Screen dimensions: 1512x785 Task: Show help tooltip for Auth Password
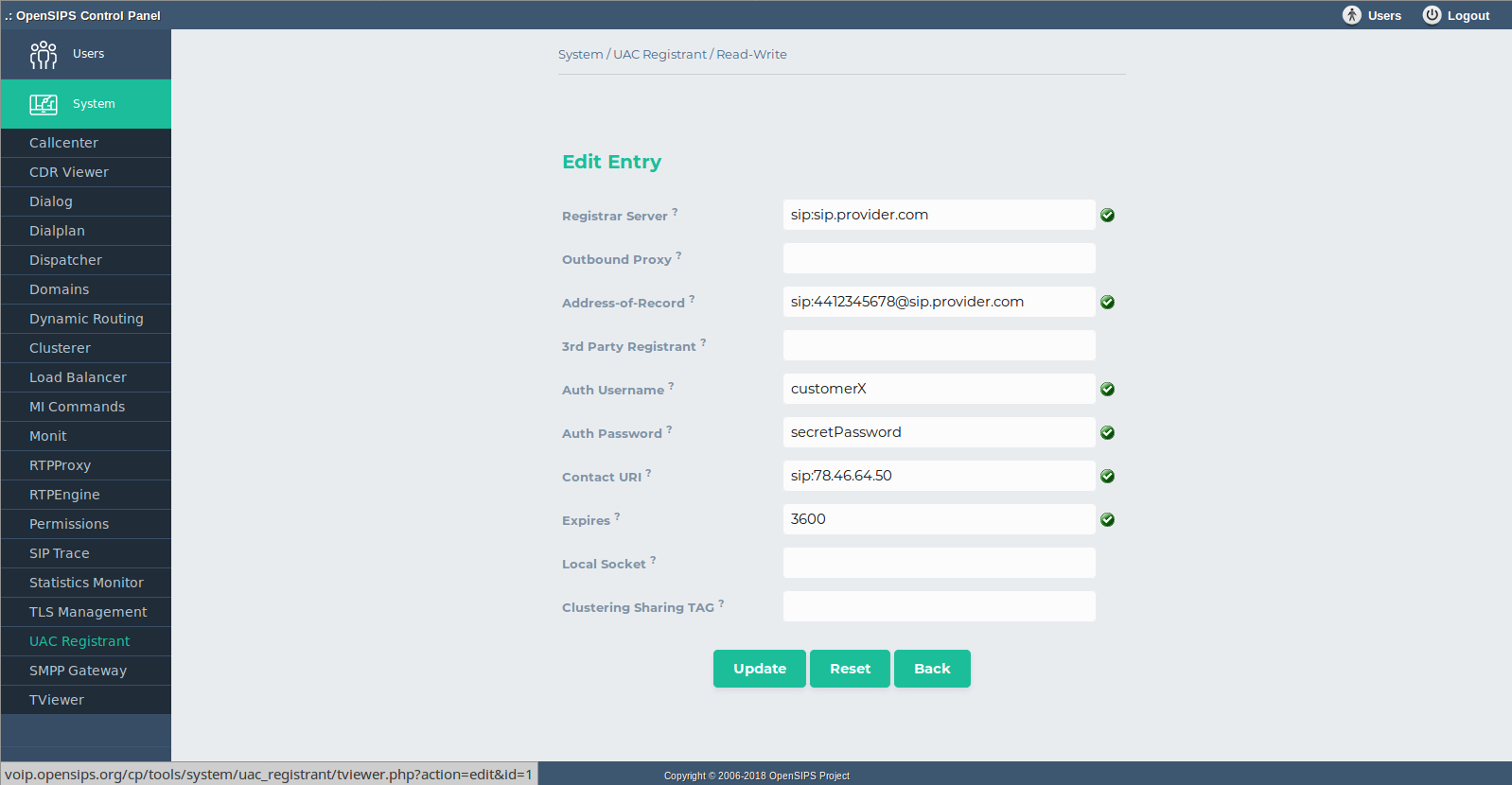pos(669,429)
